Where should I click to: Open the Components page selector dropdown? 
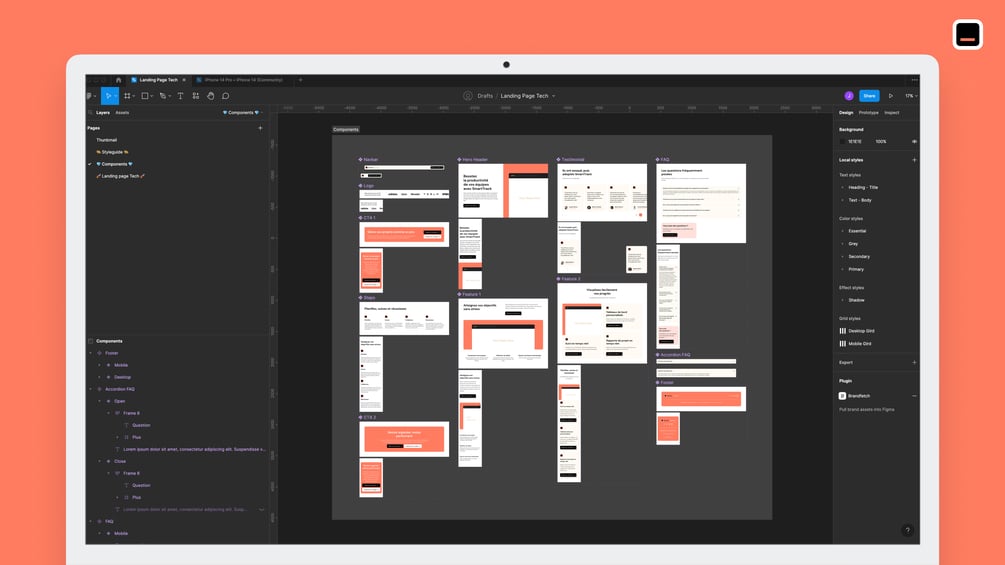(242, 113)
